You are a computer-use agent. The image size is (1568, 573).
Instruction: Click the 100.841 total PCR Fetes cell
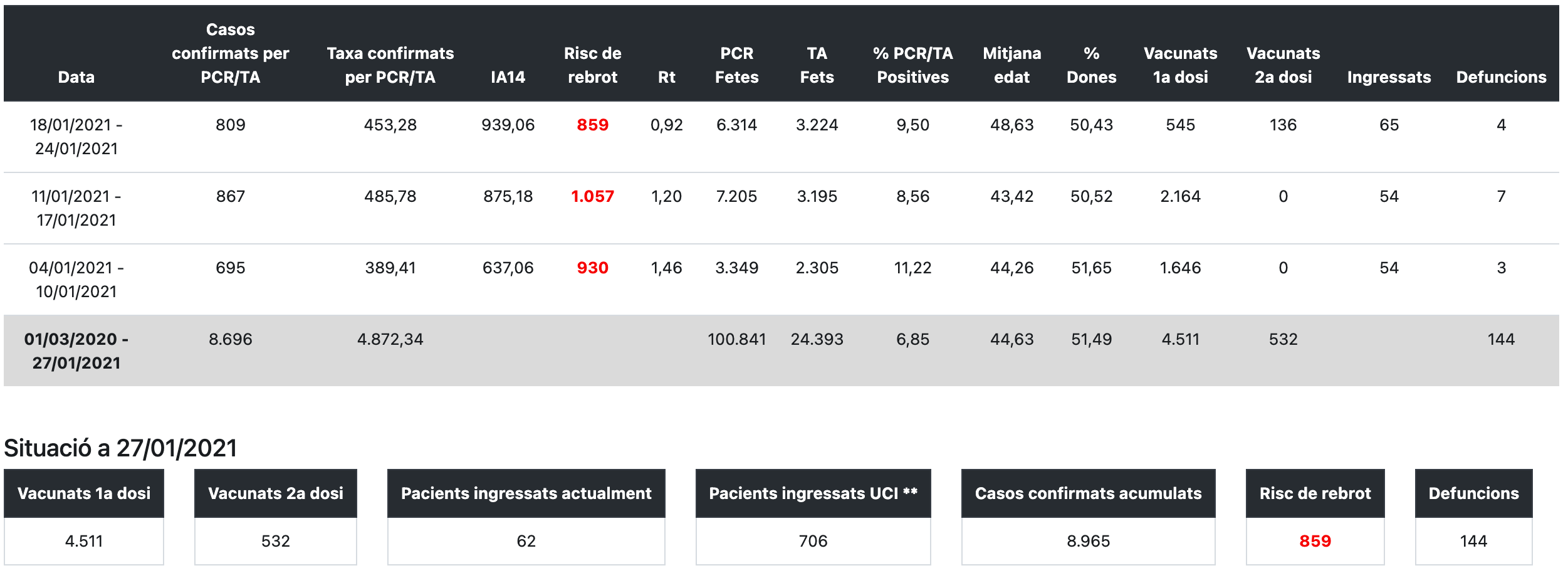coord(736,339)
